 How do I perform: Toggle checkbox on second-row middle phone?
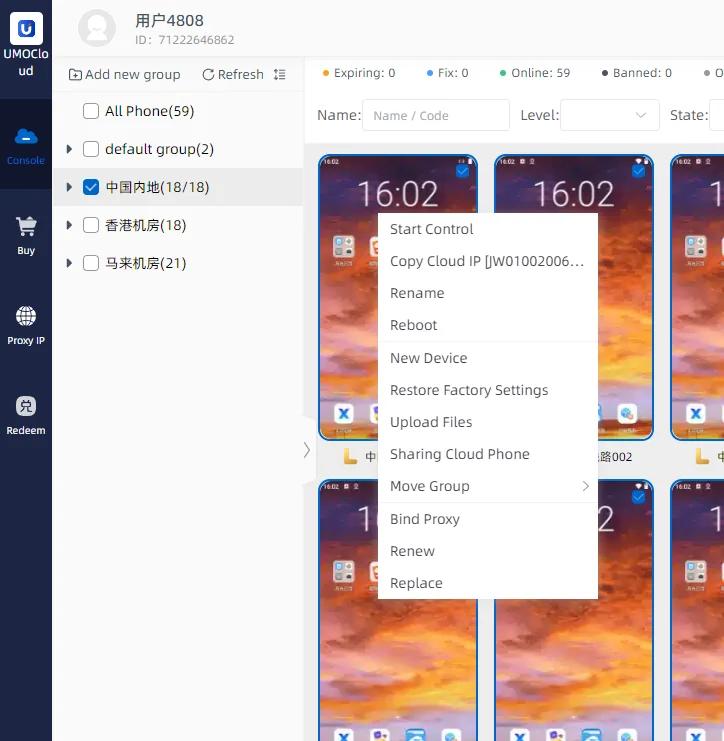coord(638,497)
